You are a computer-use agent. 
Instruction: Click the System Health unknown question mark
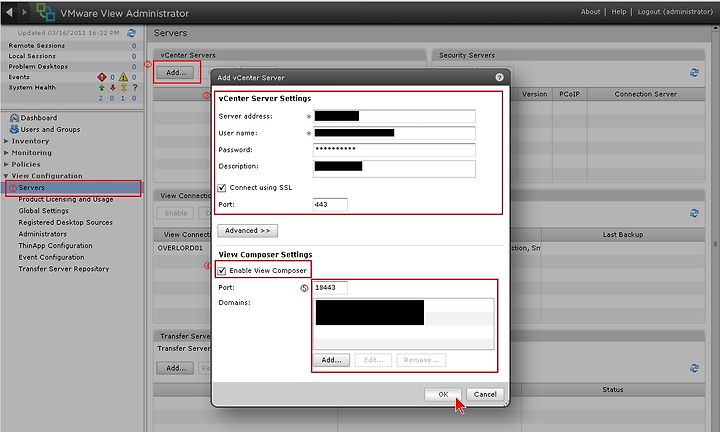click(x=135, y=87)
